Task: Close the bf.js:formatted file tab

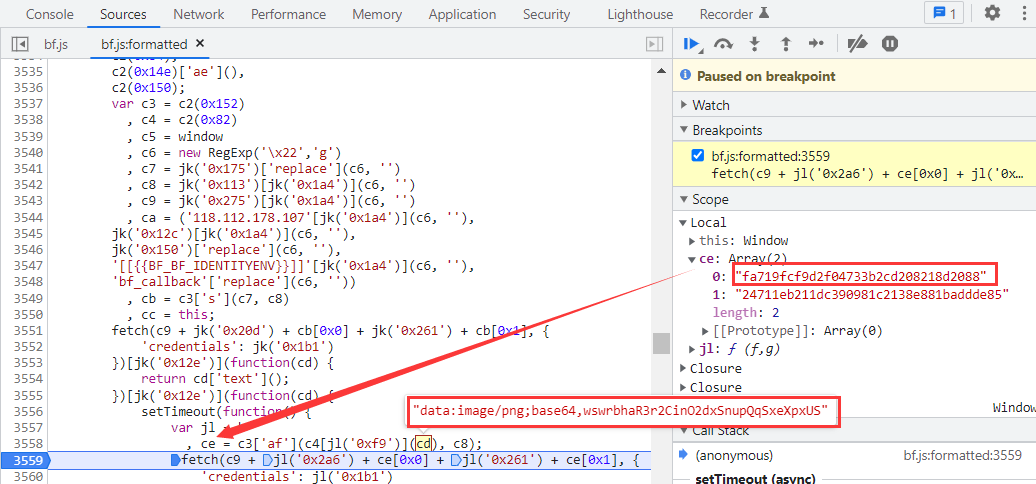Action: coord(199,44)
